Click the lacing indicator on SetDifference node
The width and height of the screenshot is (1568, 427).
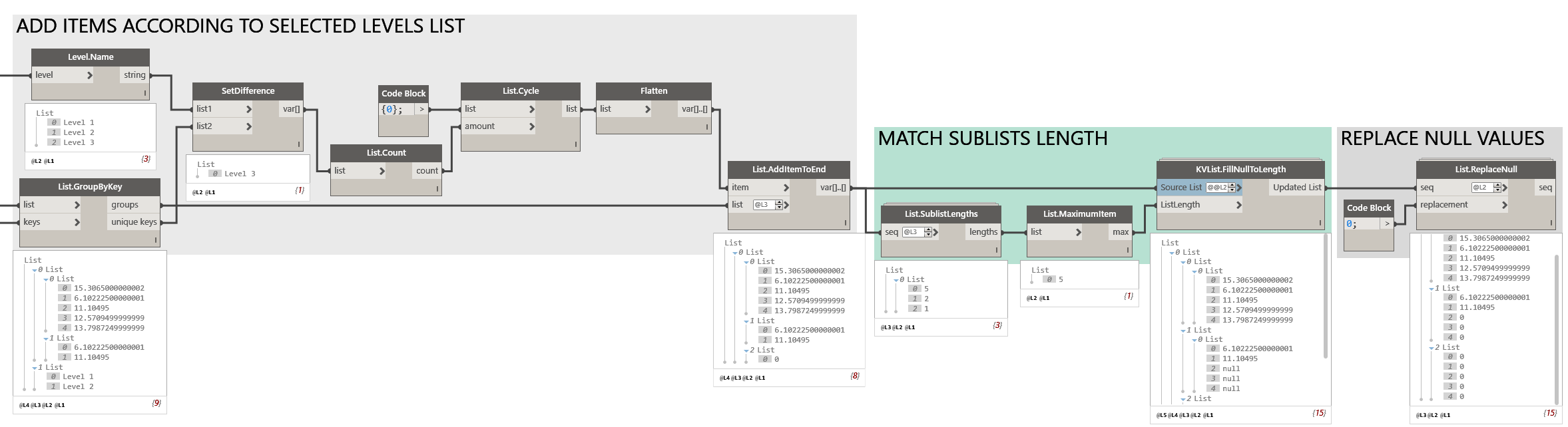(x=298, y=144)
